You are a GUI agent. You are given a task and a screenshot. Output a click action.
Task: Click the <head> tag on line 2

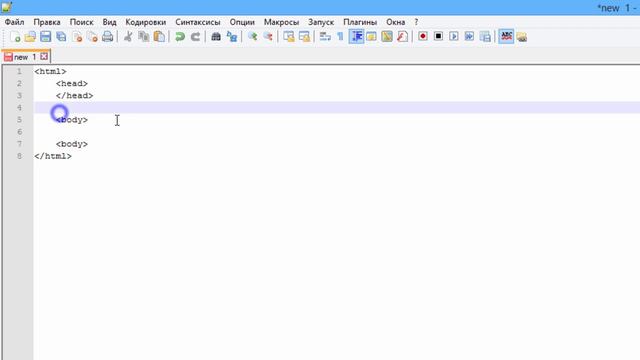click(x=72, y=84)
